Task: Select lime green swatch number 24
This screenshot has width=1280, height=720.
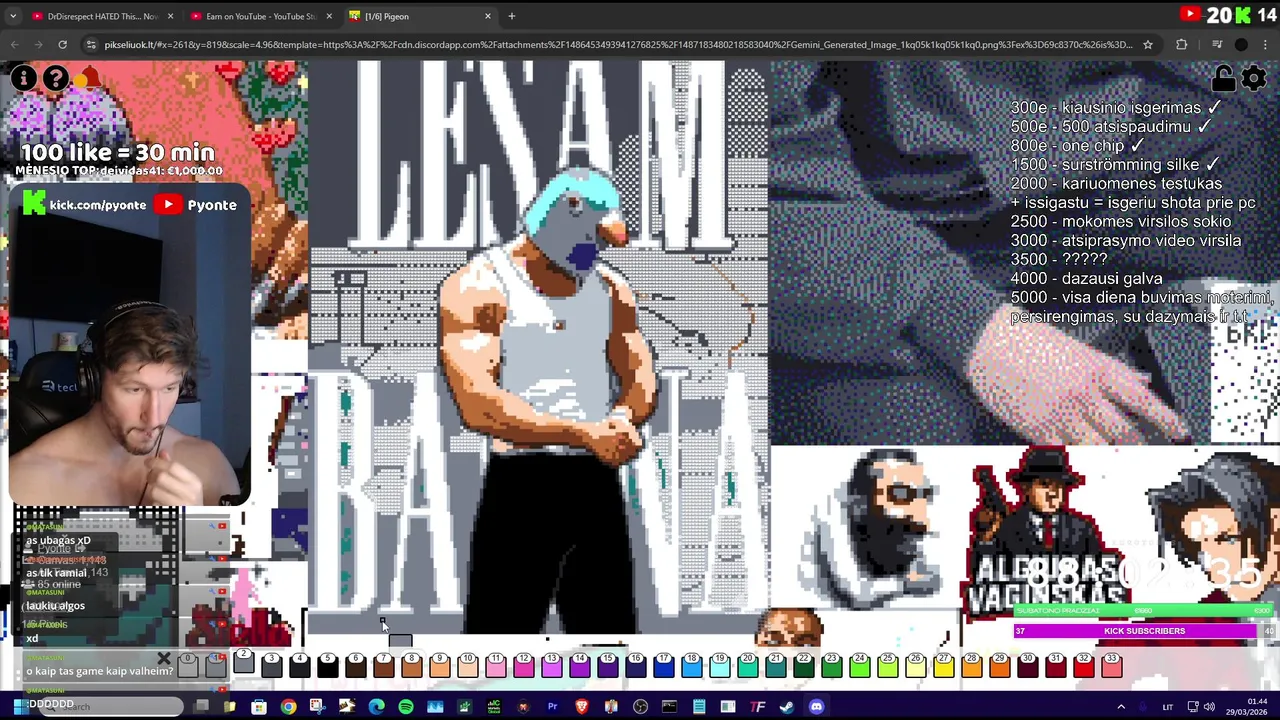Action: pyautogui.click(x=859, y=665)
